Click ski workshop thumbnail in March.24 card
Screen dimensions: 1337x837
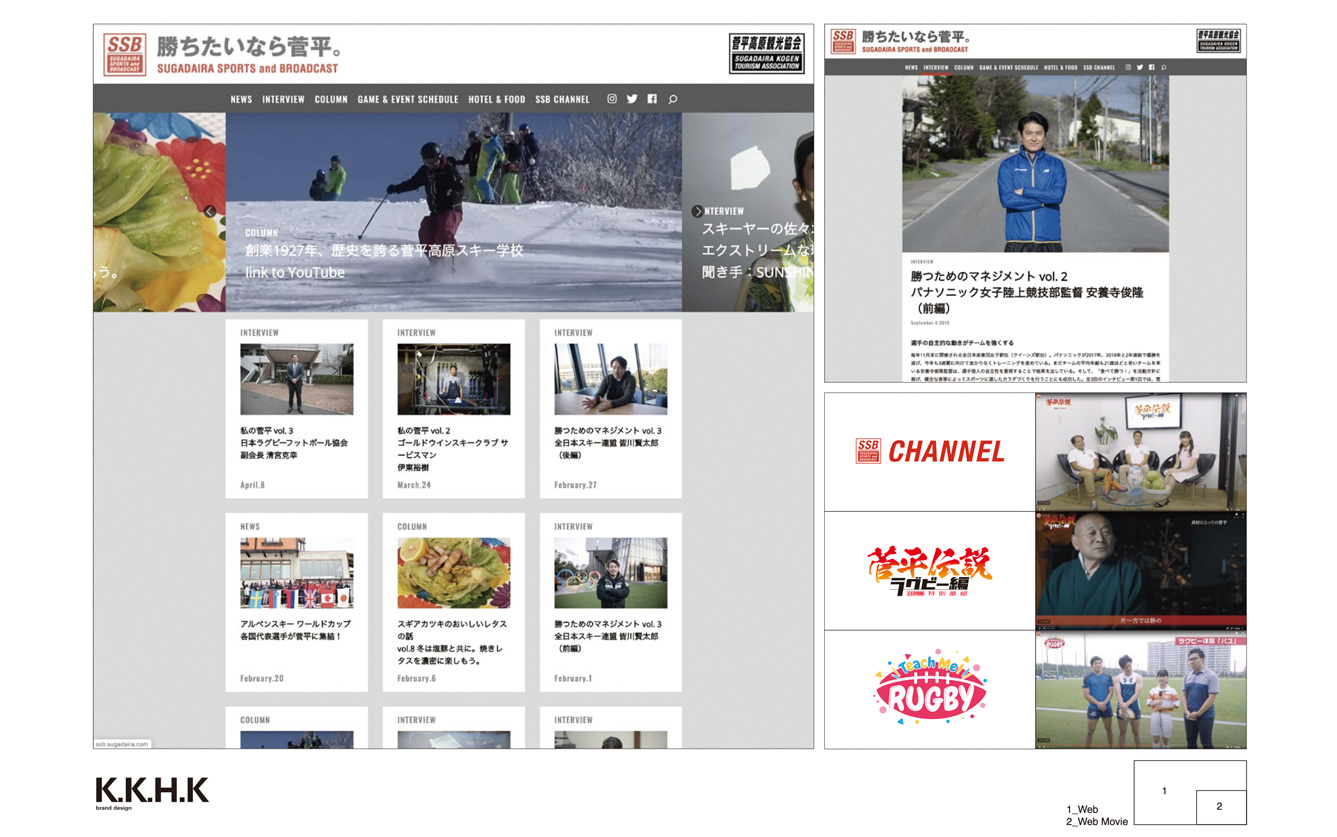(x=454, y=379)
